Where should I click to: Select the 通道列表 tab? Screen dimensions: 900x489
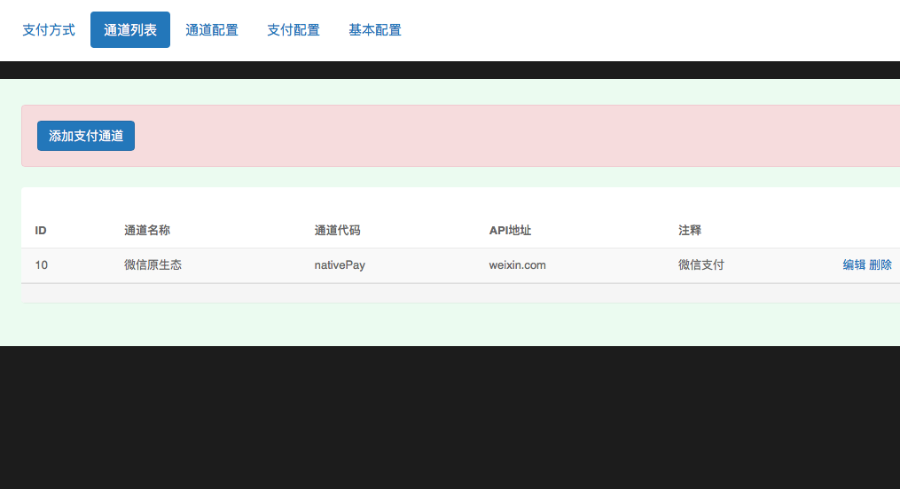130,30
